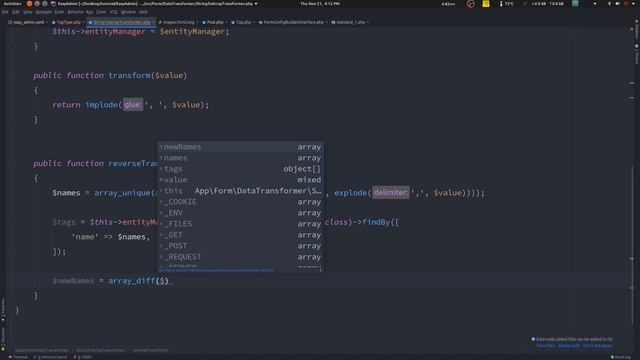The image size is (640, 360).
Task: Click Don't Ask Again link
Action: coord(597,346)
